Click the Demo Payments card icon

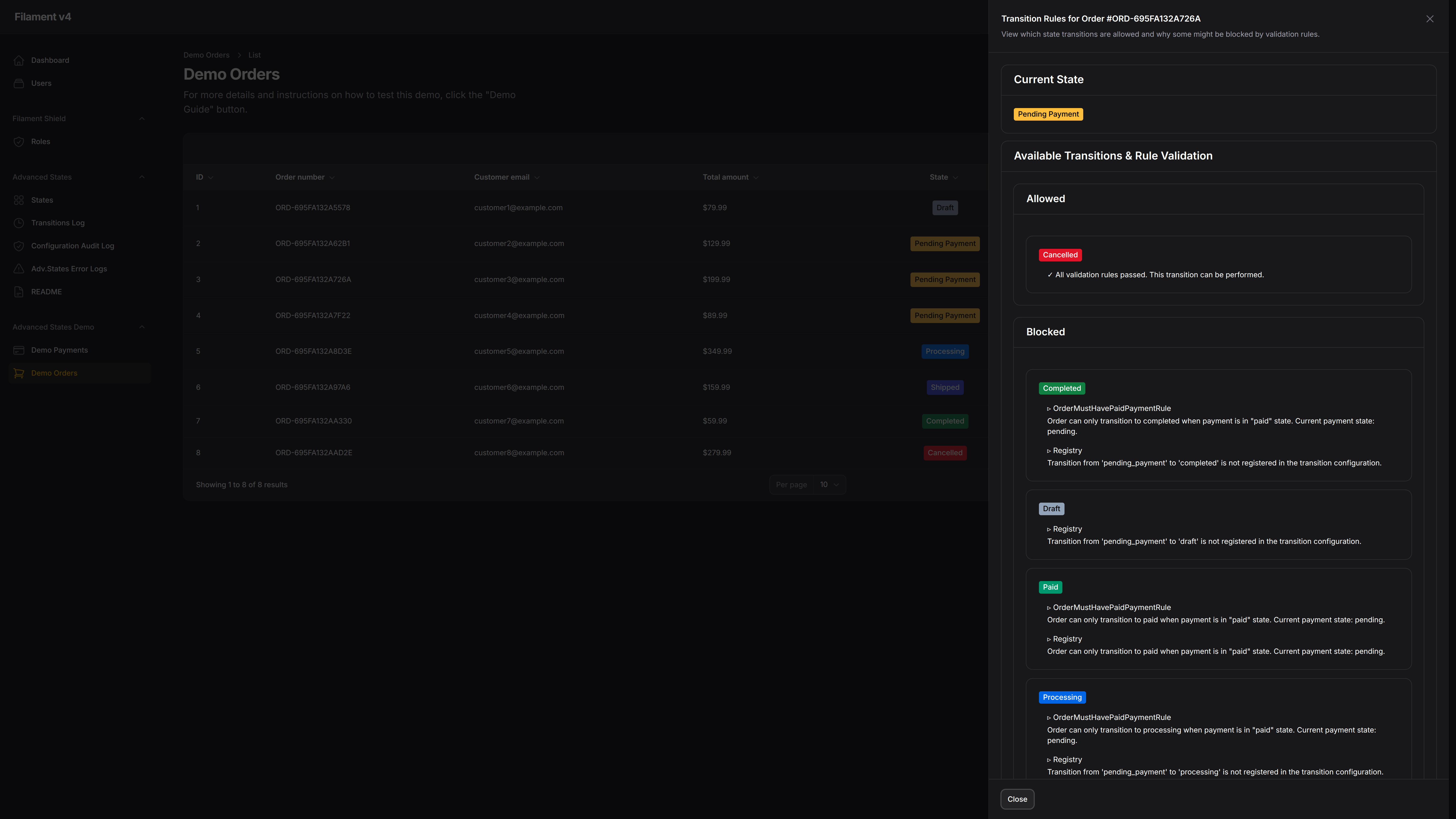tap(19, 350)
